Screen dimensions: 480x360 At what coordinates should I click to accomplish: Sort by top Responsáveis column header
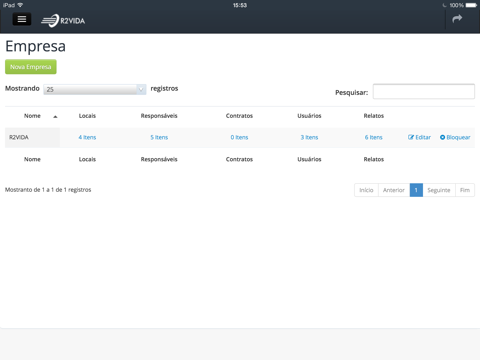coord(159,116)
